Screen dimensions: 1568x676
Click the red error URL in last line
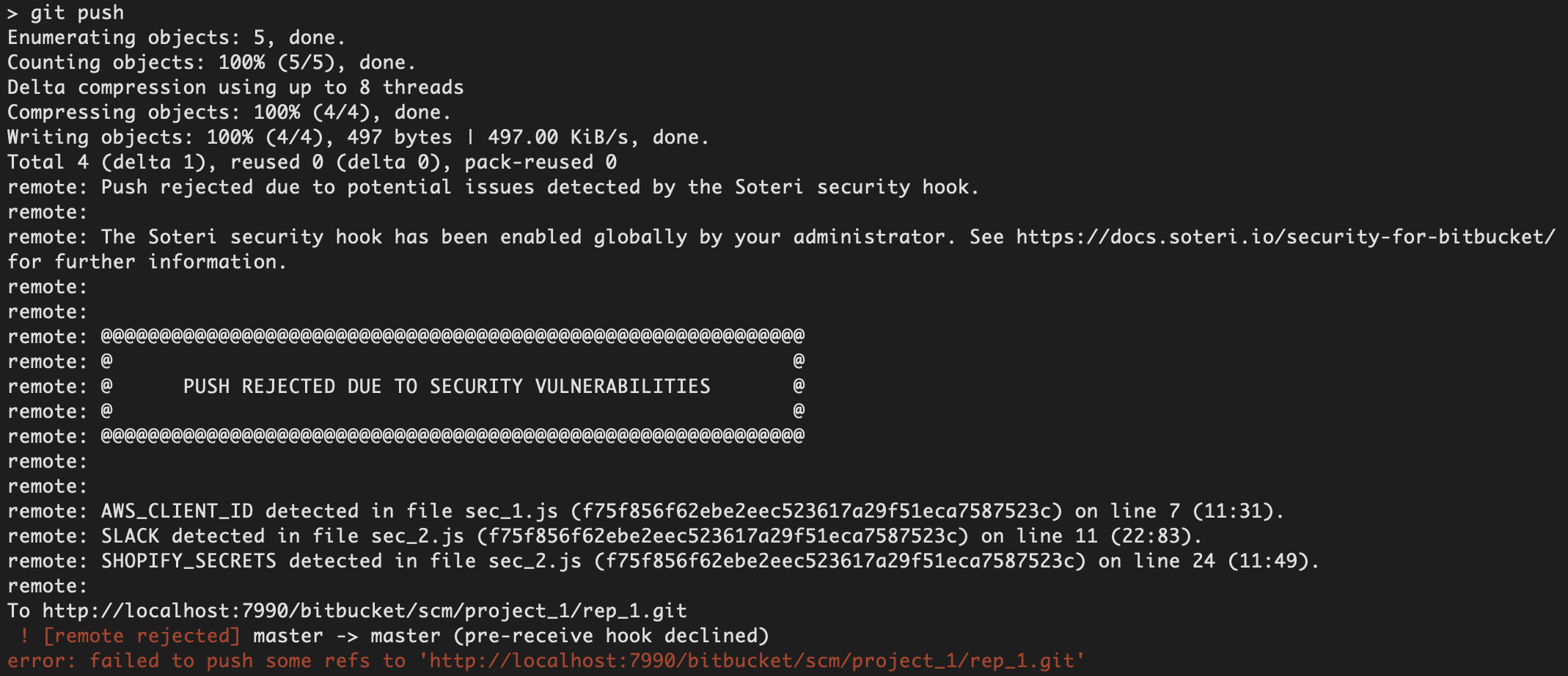pyautogui.click(x=751, y=661)
